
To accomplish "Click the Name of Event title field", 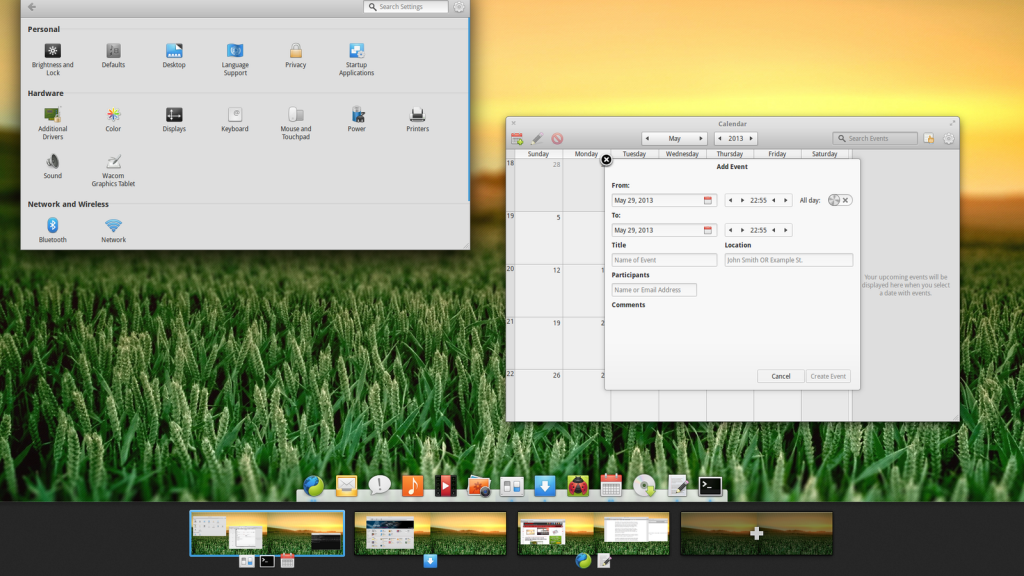I will coord(664,260).
